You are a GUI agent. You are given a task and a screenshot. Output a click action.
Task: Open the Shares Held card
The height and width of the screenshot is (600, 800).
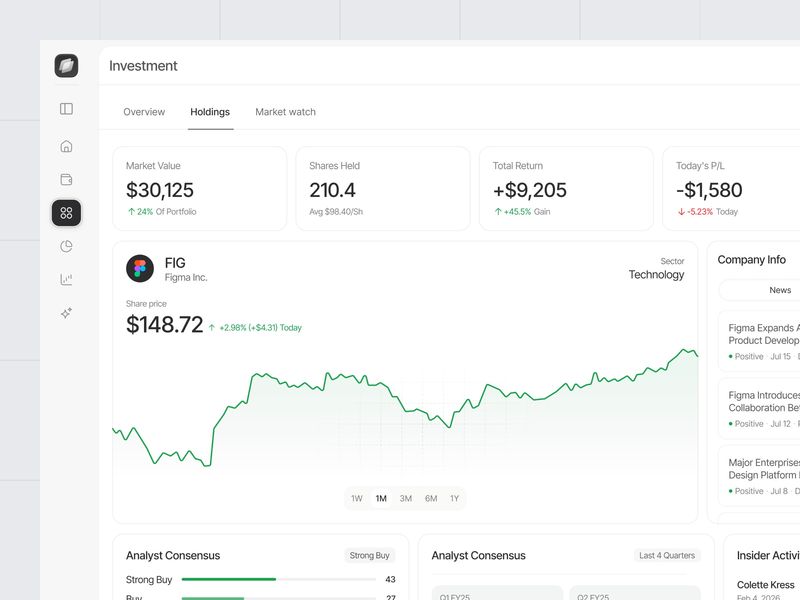click(x=383, y=189)
